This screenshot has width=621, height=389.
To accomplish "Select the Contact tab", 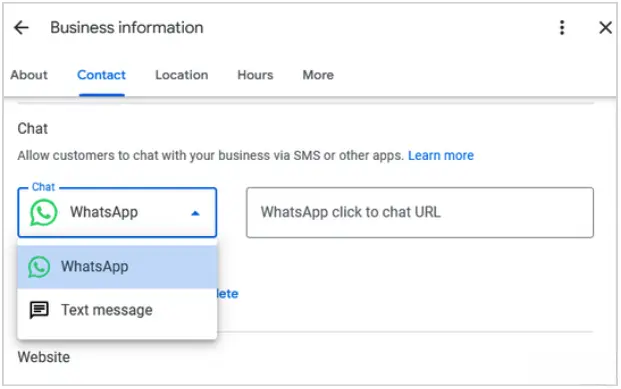I will tap(101, 75).
